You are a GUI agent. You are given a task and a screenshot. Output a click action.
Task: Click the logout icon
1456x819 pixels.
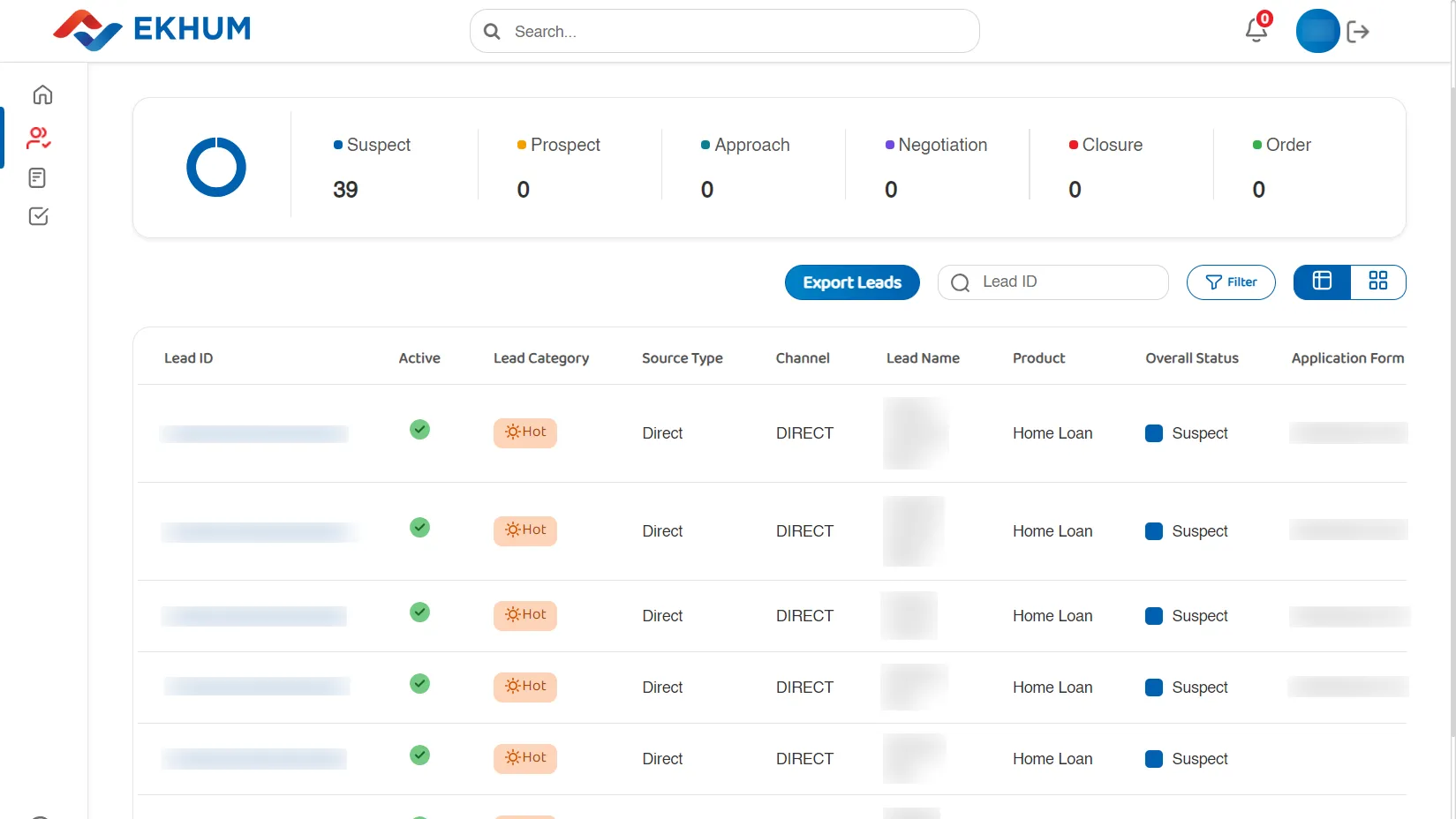(1358, 32)
